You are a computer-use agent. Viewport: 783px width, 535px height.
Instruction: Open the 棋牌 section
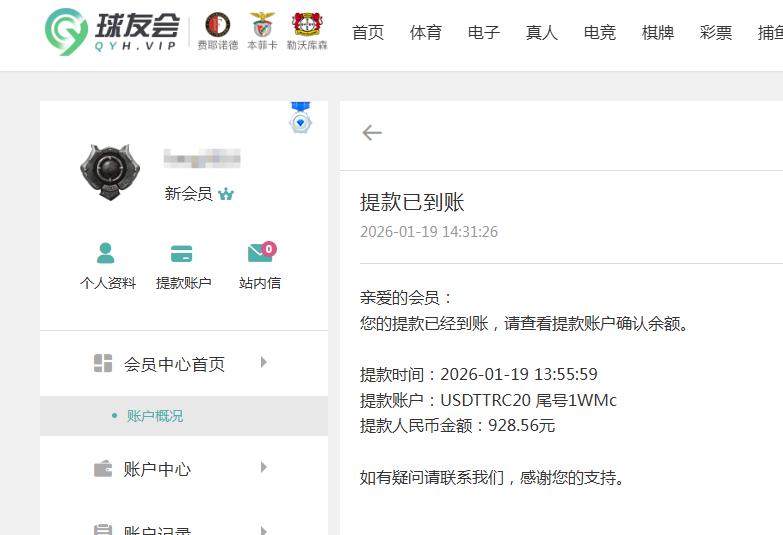click(658, 32)
